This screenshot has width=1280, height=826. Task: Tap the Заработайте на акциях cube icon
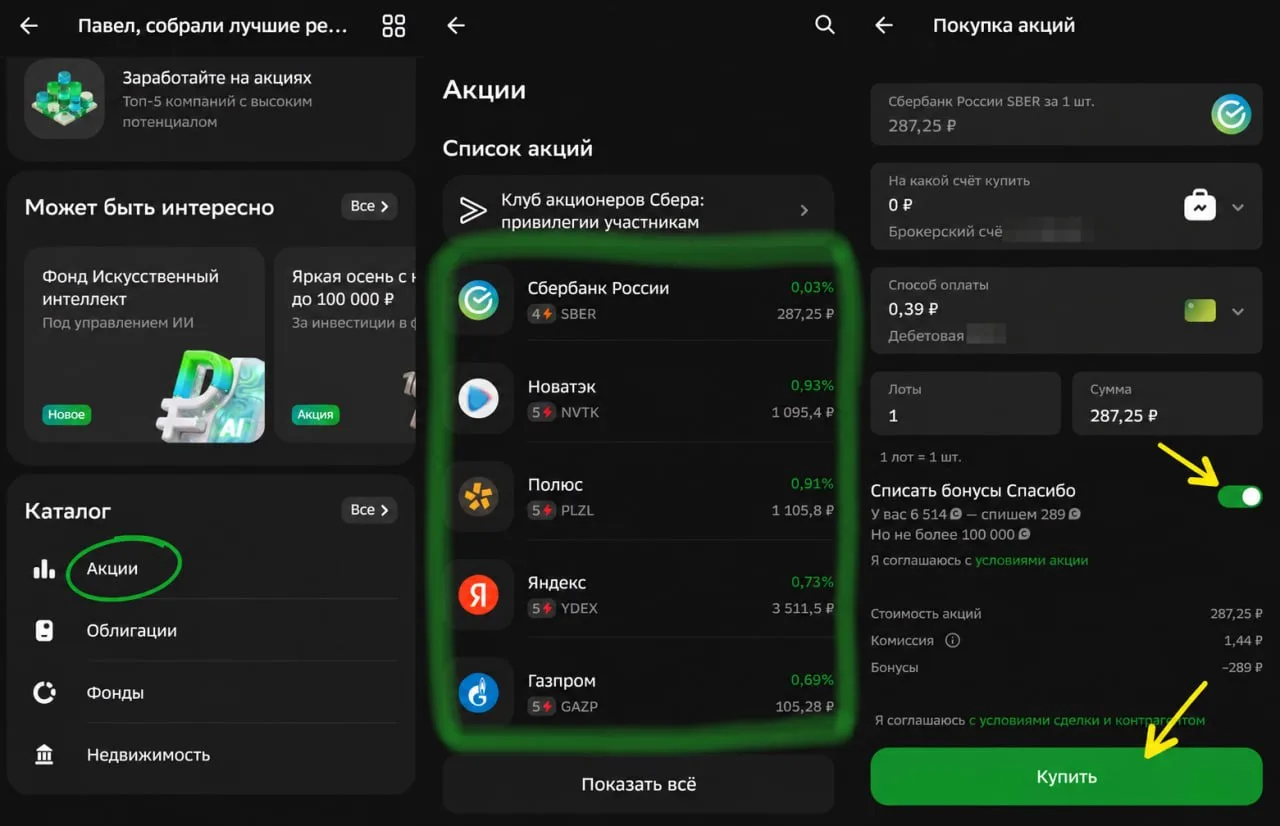[64, 98]
